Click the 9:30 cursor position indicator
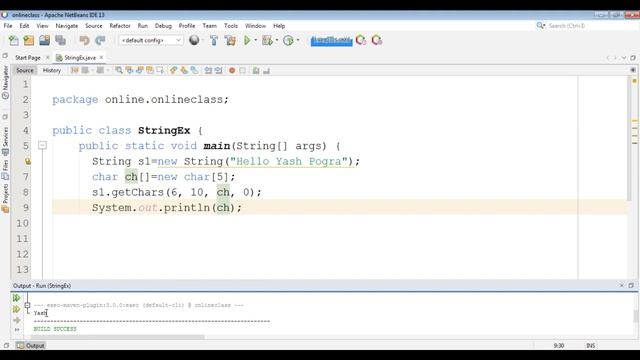This screenshot has height=360, width=640. [x=558, y=345]
